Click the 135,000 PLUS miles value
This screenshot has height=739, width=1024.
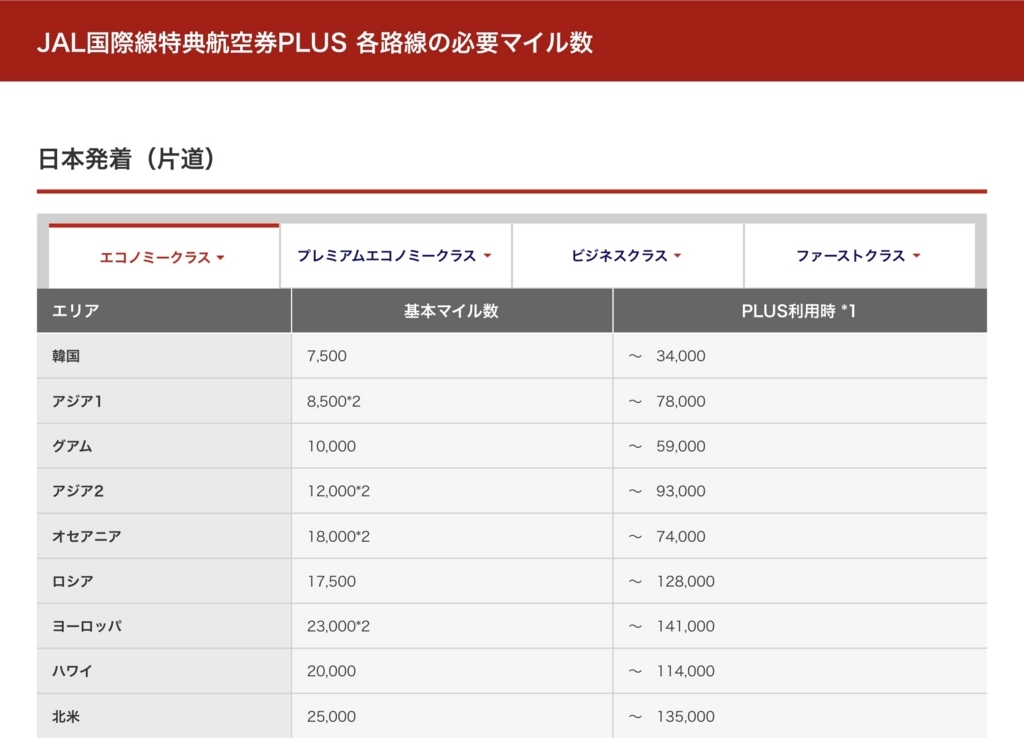[x=685, y=716]
